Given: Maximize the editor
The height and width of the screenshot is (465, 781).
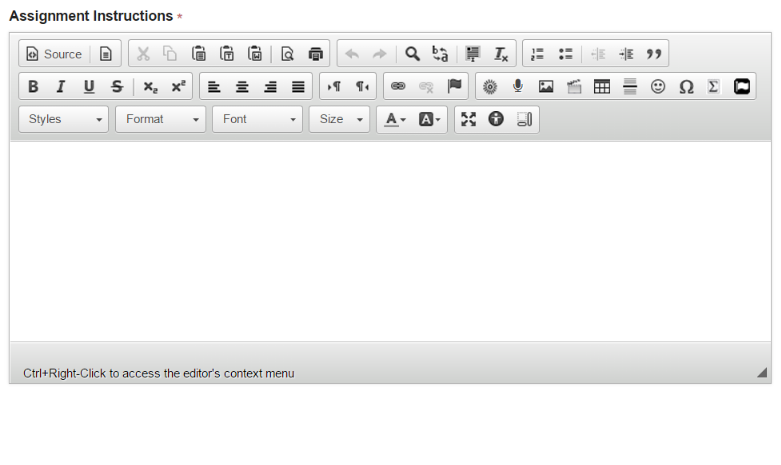Looking at the screenshot, I should point(468,119).
